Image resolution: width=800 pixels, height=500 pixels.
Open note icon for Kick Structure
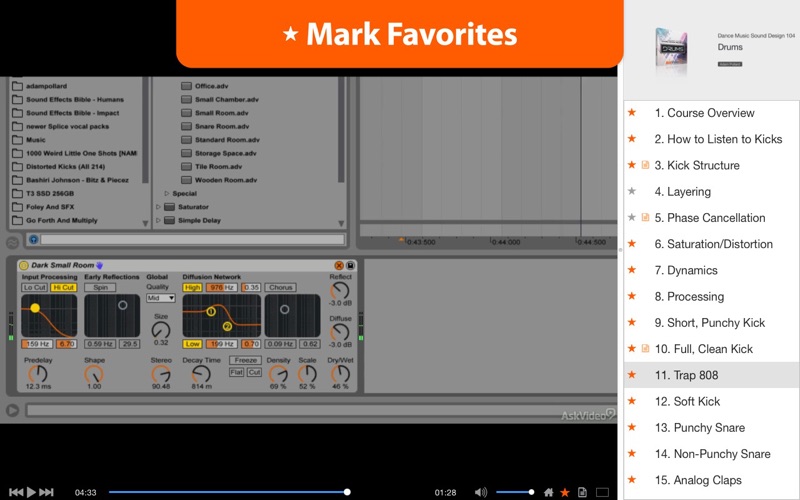(x=645, y=165)
